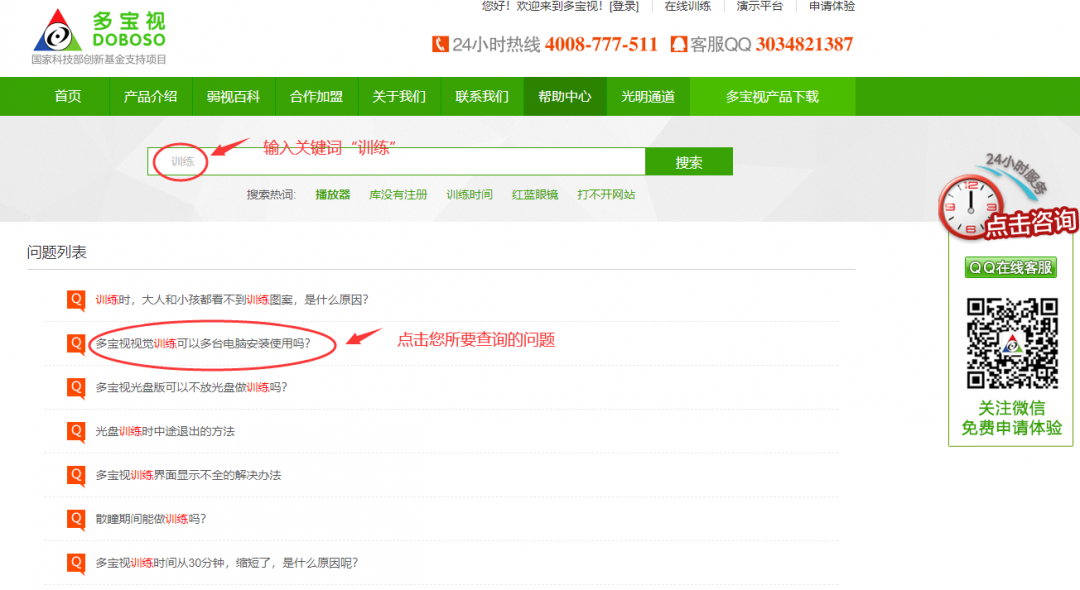Open question 训练时，大人和小孩都看不到训练图案
Viewport: 1080px width, 590px height.
click(x=232, y=299)
